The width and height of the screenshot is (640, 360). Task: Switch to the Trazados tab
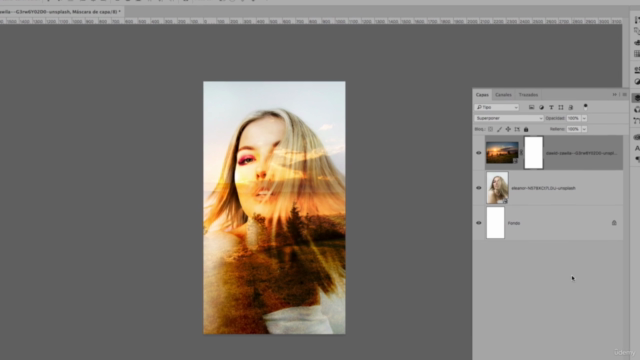click(x=529, y=95)
